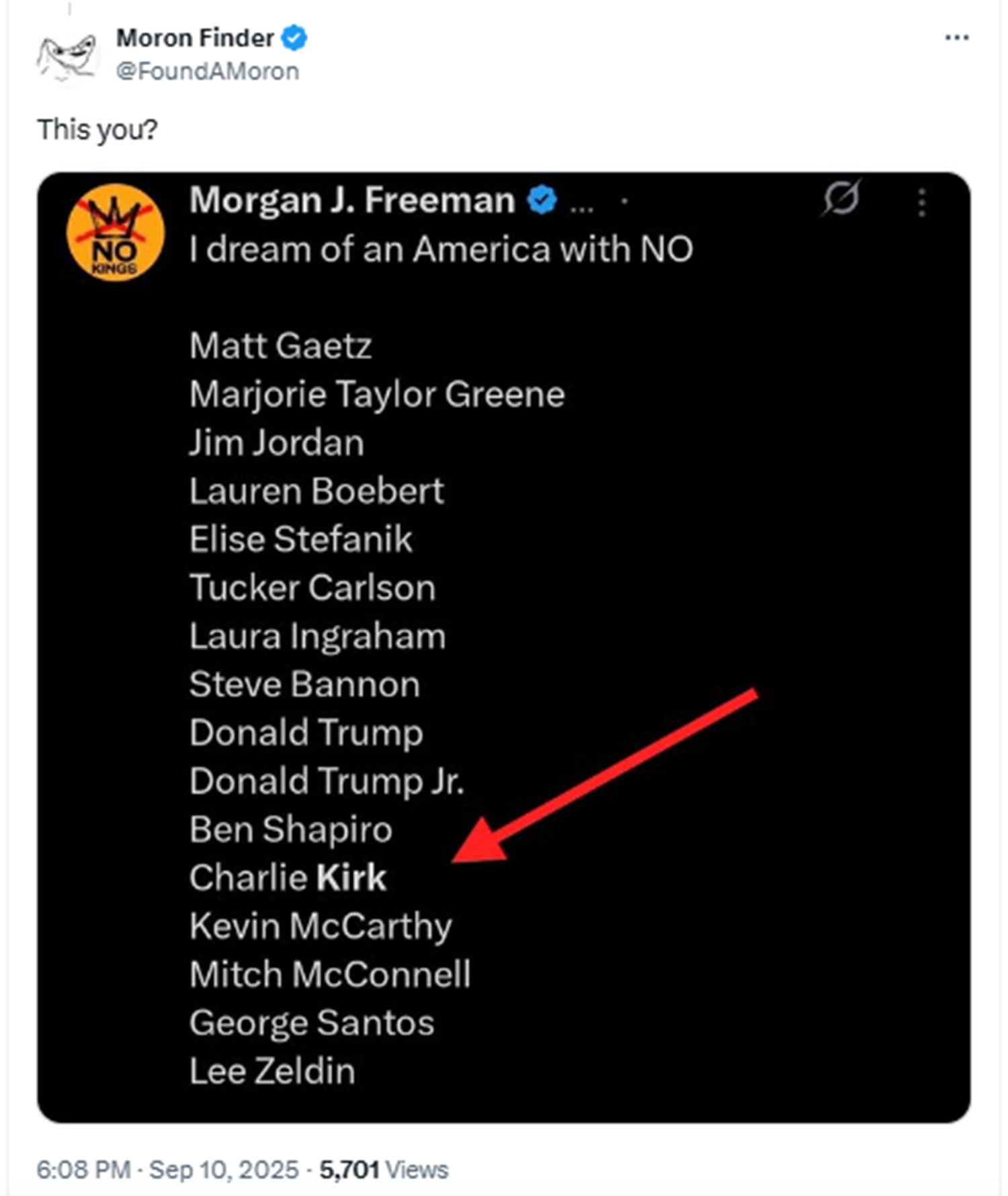Click the bolded Kirk text in the list
This screenshot has width=1008, height=1196.
point(351,877)
